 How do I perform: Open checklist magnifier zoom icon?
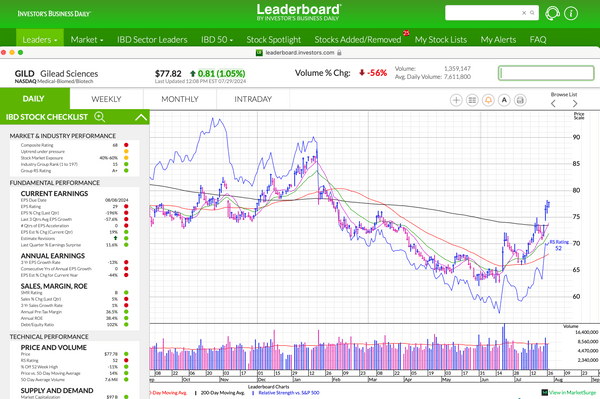point(99,117)
